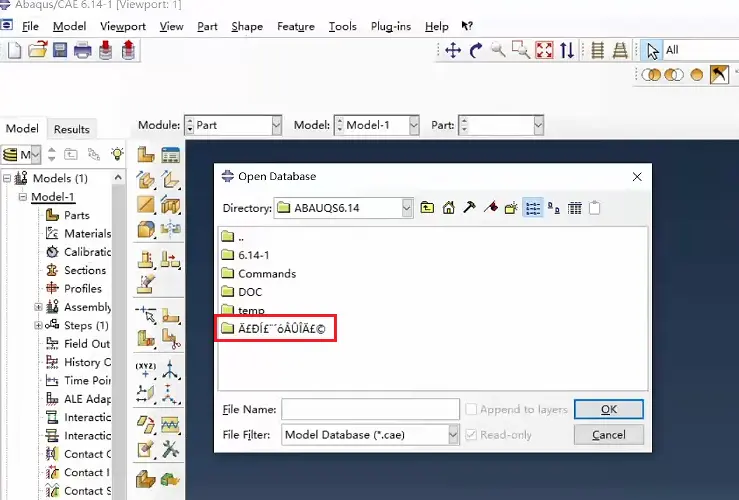Switch to the Results tab

[72, 129]
